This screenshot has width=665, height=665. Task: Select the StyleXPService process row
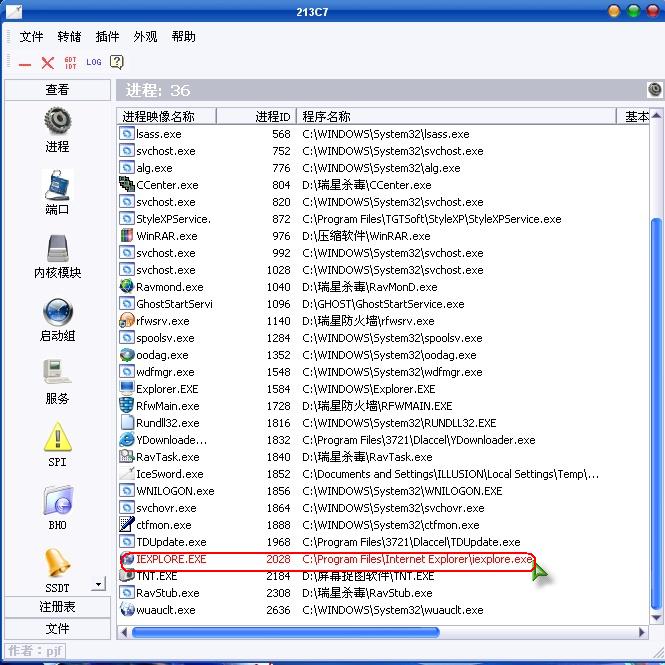[383, 218]
